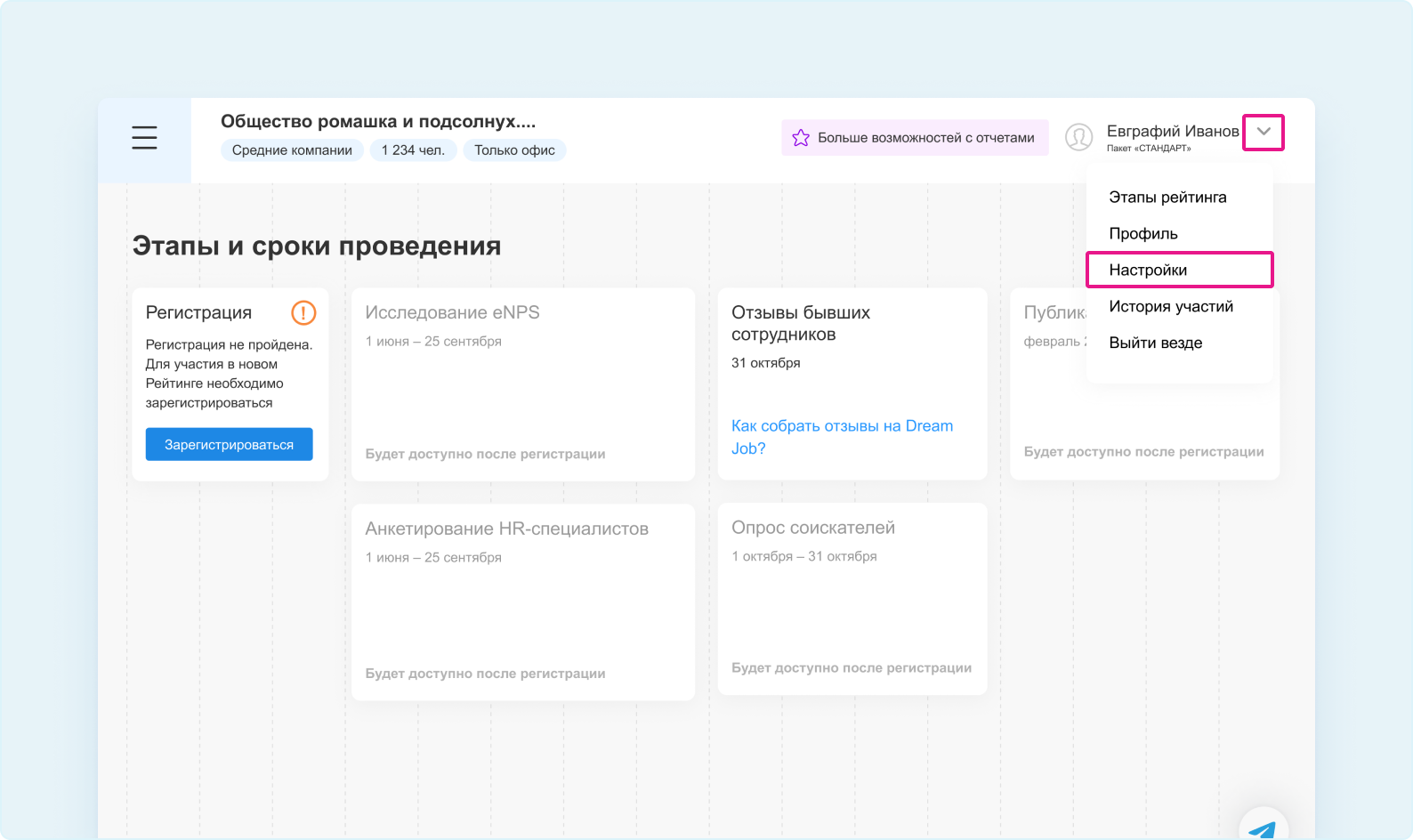Click the orange warning icon on Регистрация card
The image size is (1413, 840).
point(303,312)
